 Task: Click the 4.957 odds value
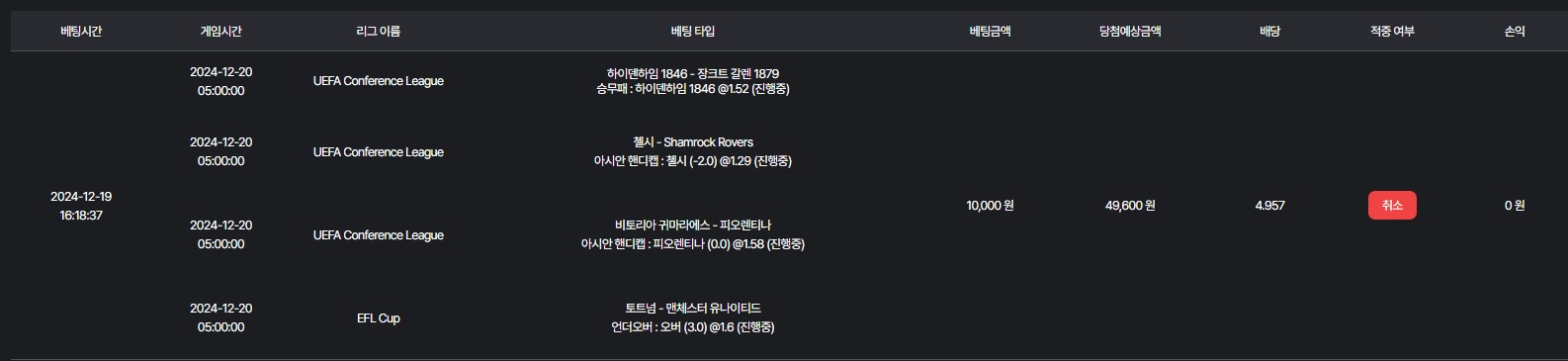(1269, 206)
